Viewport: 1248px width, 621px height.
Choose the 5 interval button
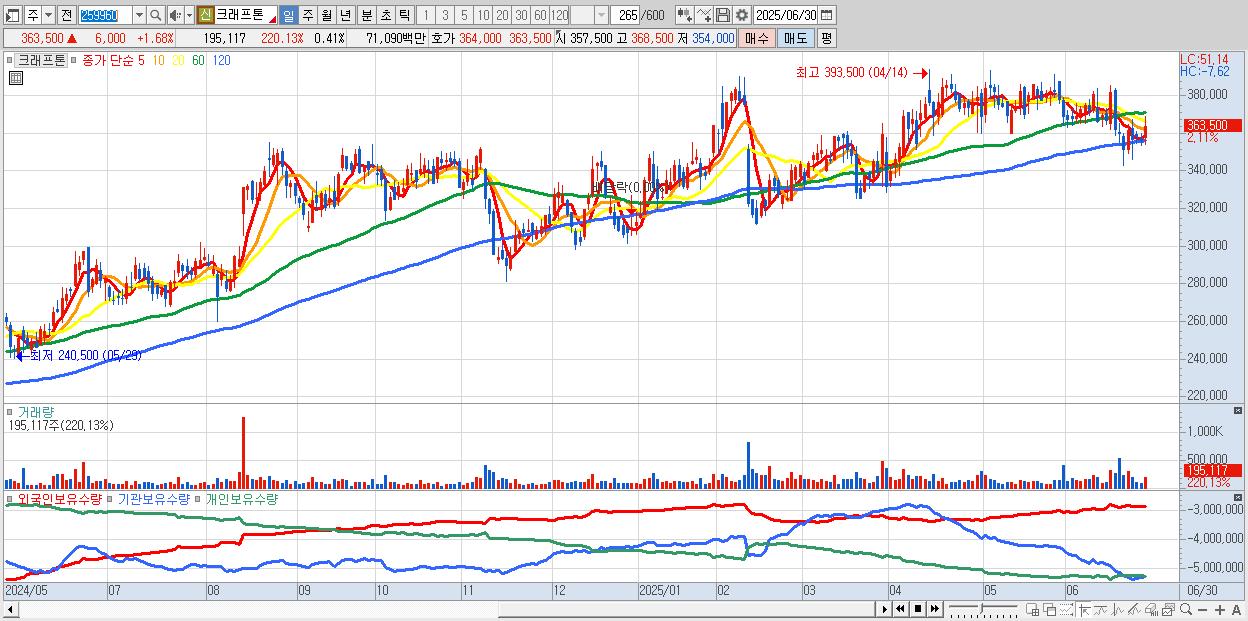[464, 15]
